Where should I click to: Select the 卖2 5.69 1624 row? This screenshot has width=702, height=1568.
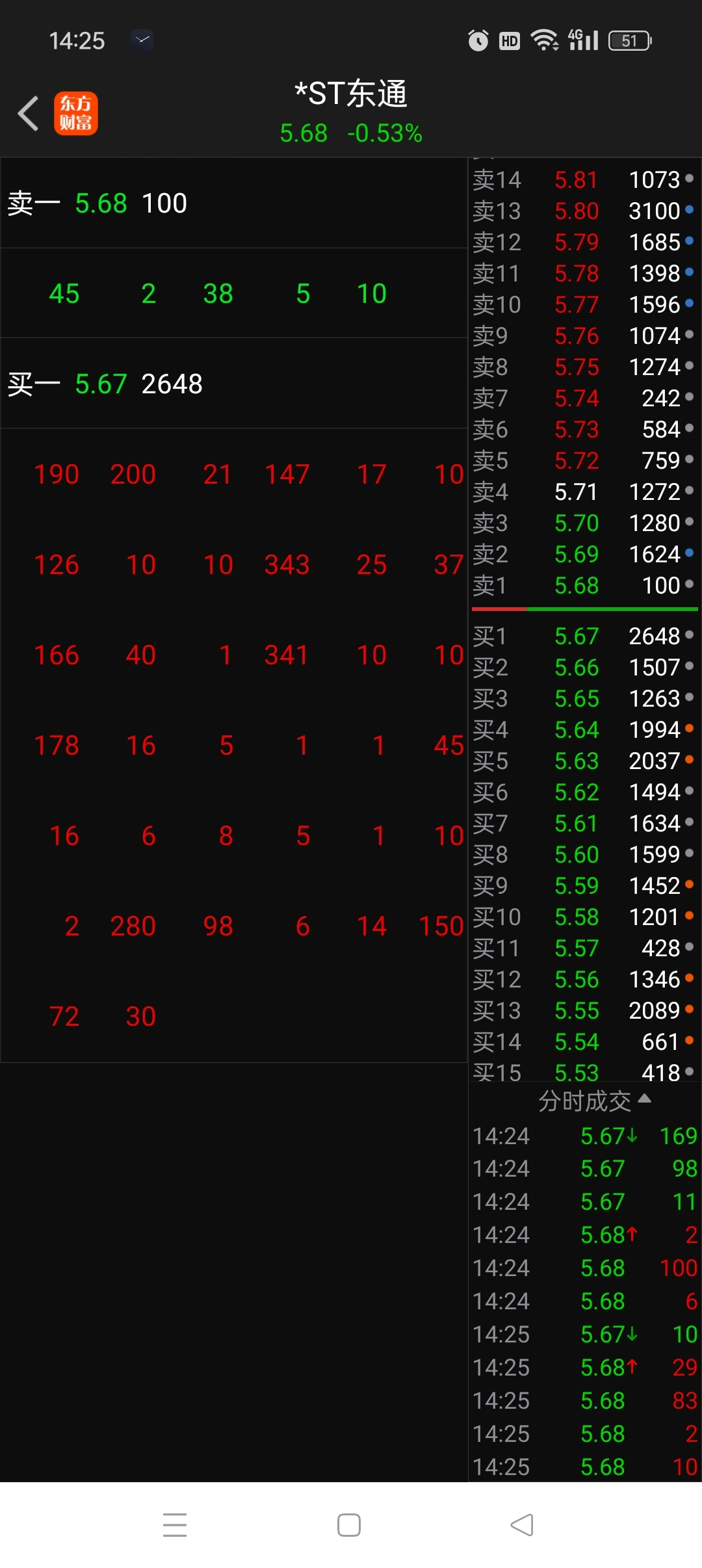point(584,554)
